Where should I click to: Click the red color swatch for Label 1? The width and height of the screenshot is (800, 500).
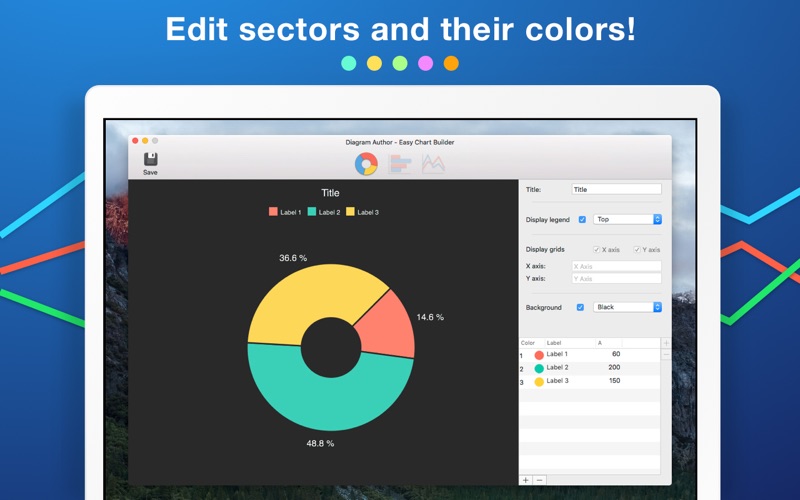click(539, 355)
